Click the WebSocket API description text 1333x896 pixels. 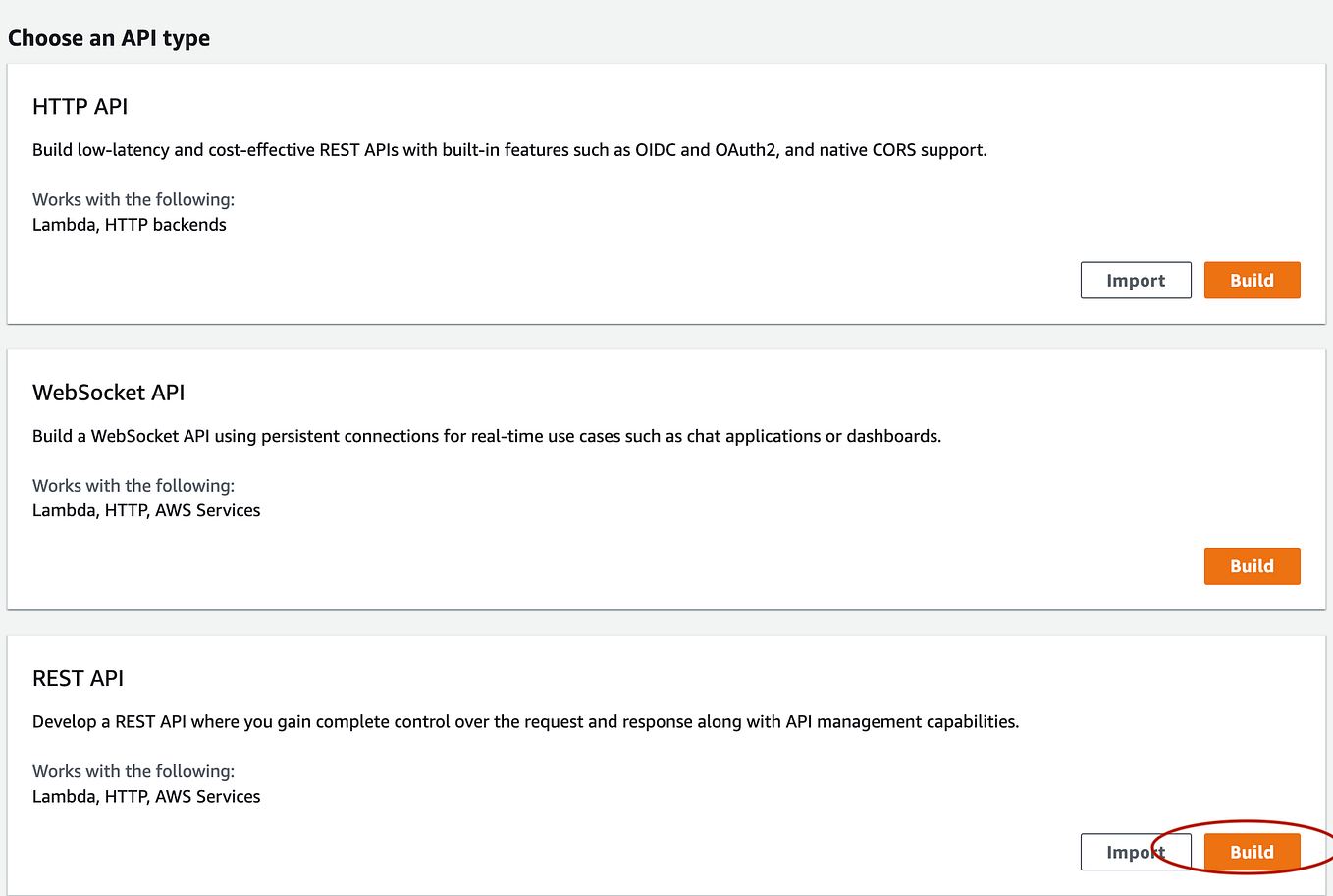(487, 435)
